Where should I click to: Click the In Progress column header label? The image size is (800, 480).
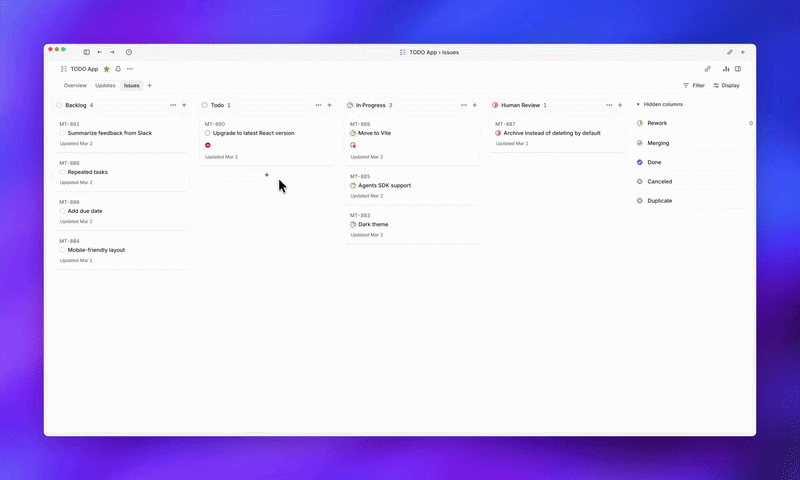tap(371, 105)
